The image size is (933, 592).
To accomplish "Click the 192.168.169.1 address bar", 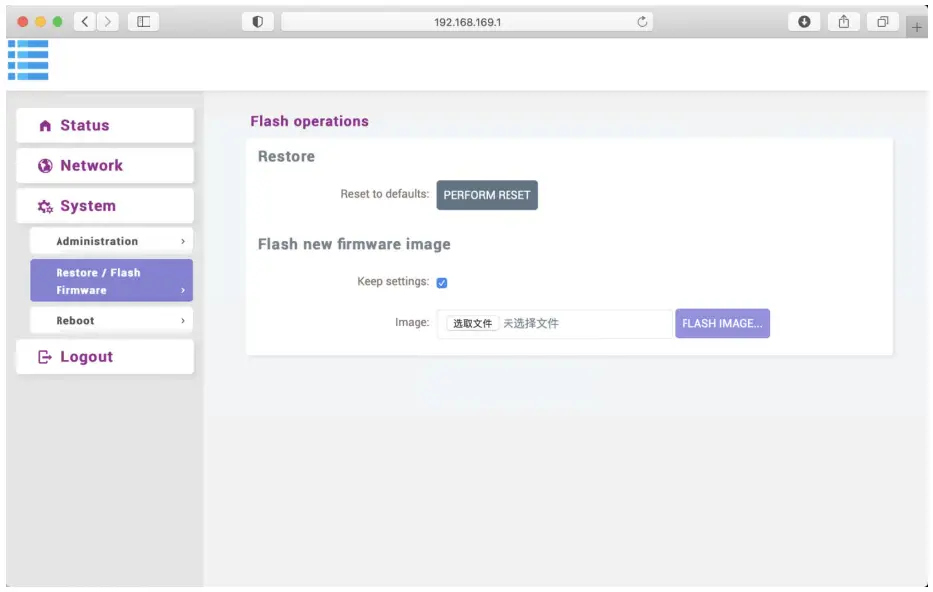I will click(x=467, y=22).
